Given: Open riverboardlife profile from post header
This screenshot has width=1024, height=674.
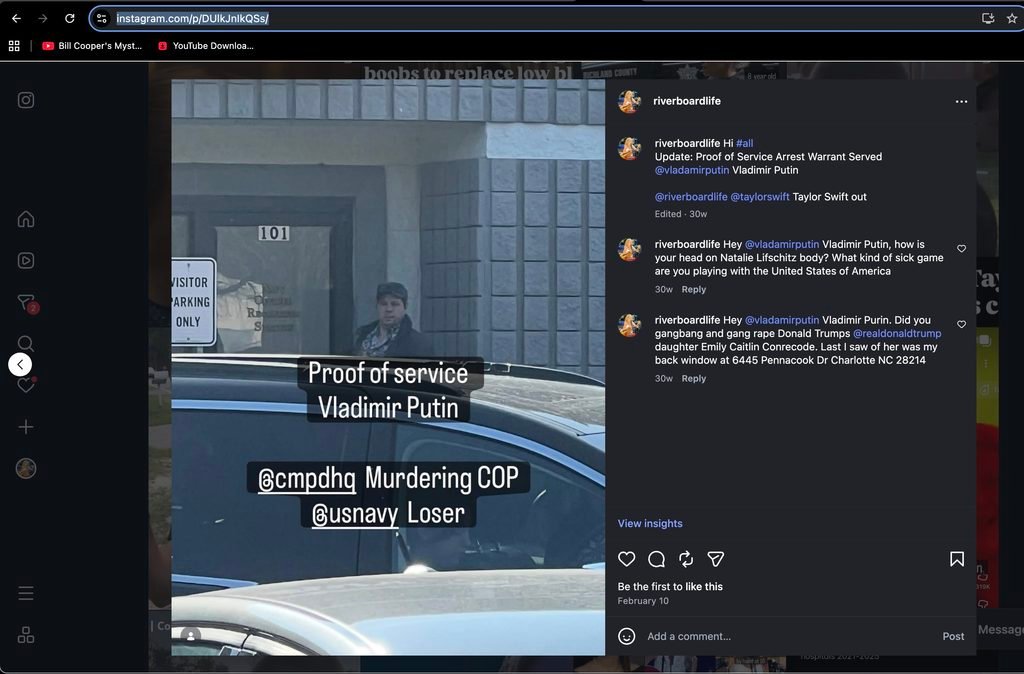Looking at the screenshot, I should coord(687,101).
